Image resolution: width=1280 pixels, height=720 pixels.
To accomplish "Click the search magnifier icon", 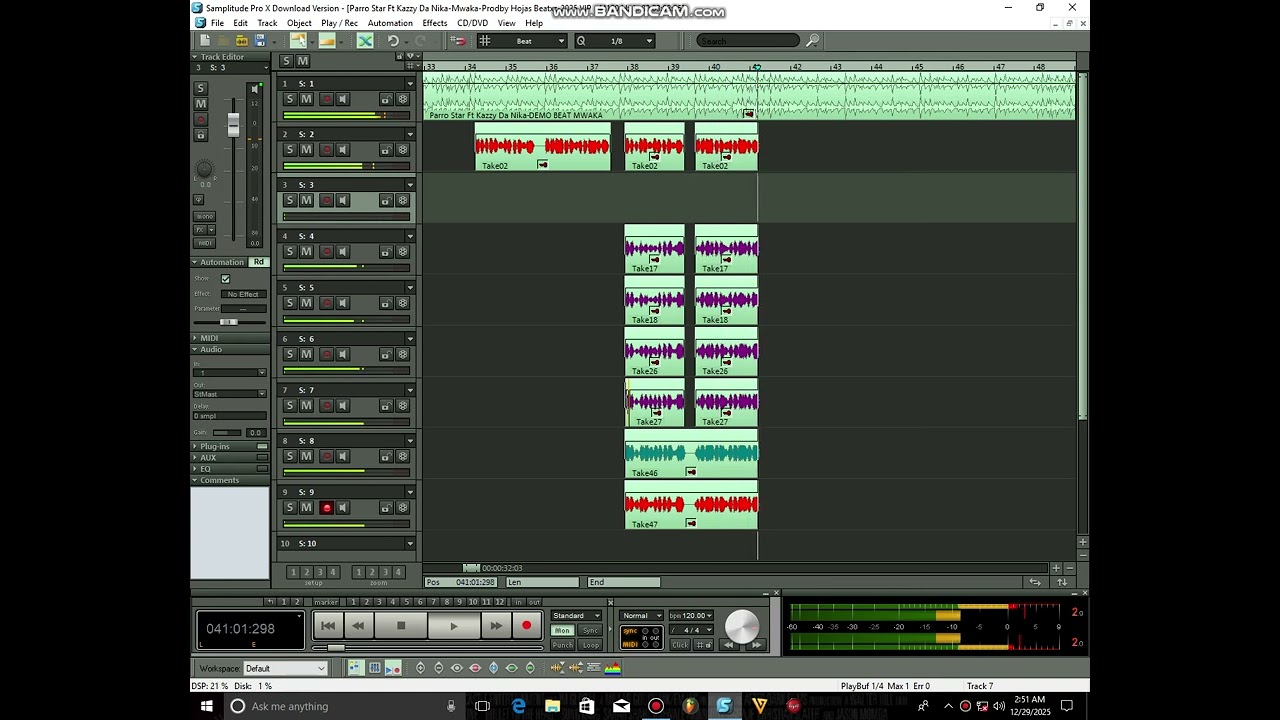I will coord(813,41).
